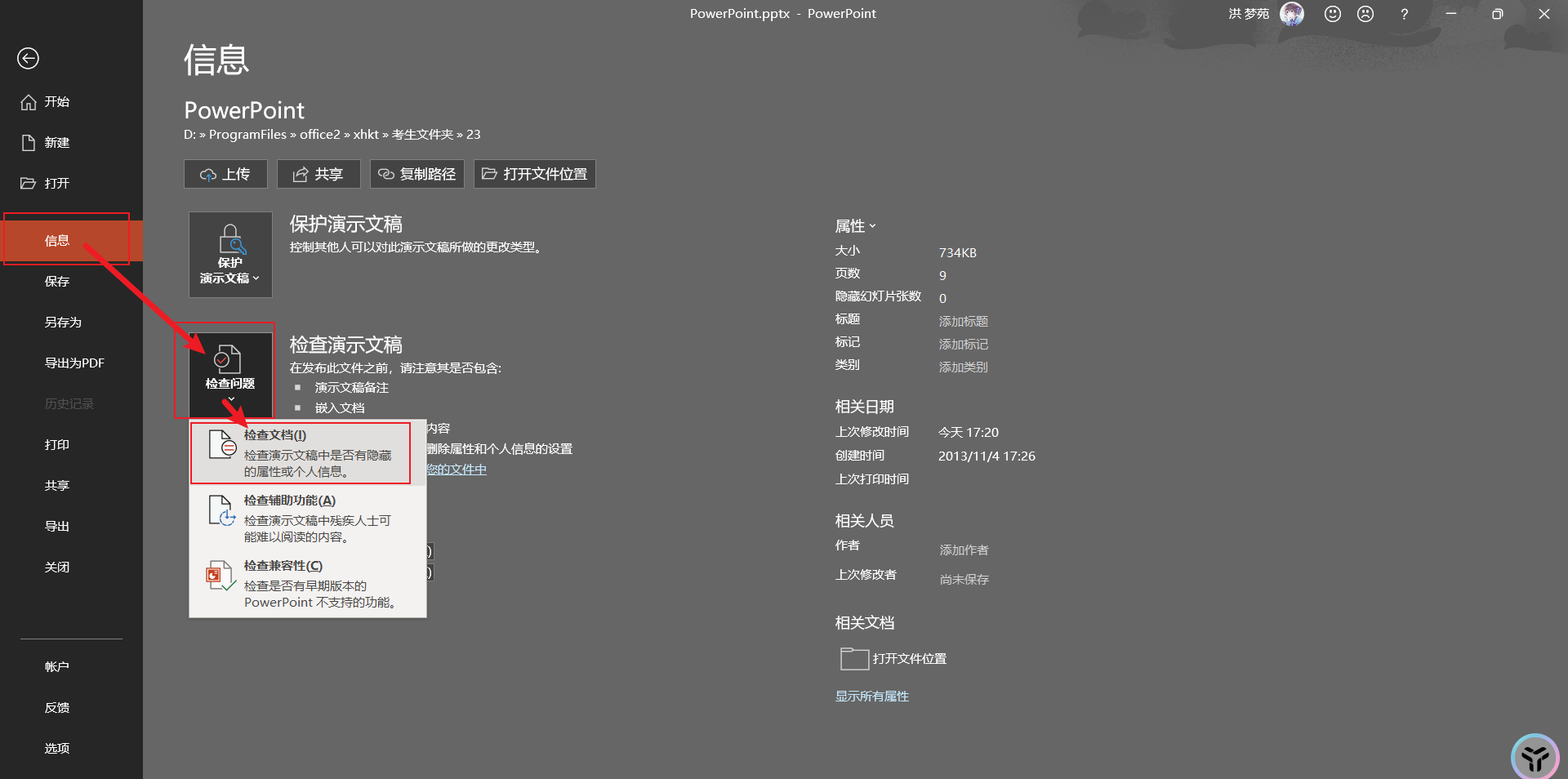
Task: Click the floating assistant icon at bottom right
Action: (x=1535, y=758)
